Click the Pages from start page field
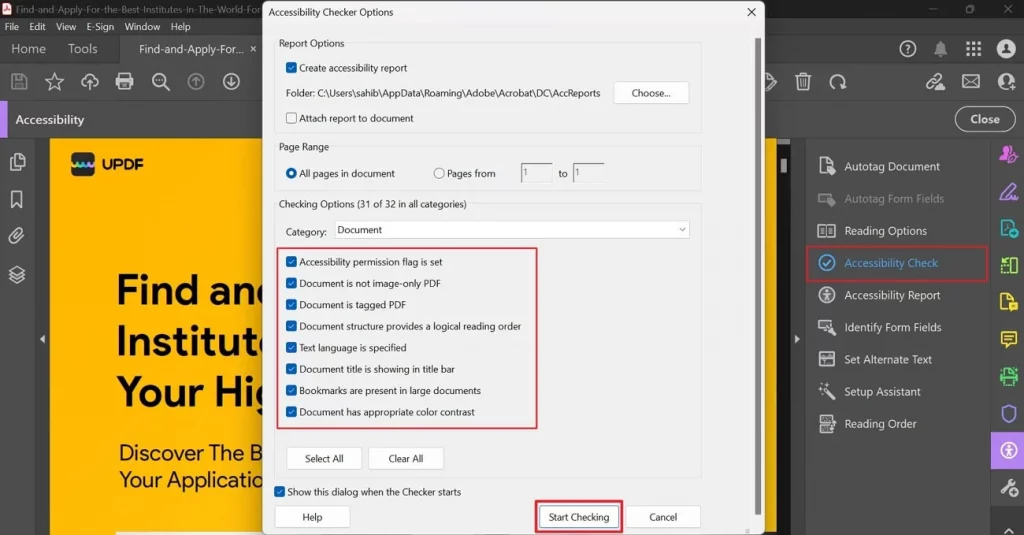Viewport: 1024px width, 535px height. (536, 173)
